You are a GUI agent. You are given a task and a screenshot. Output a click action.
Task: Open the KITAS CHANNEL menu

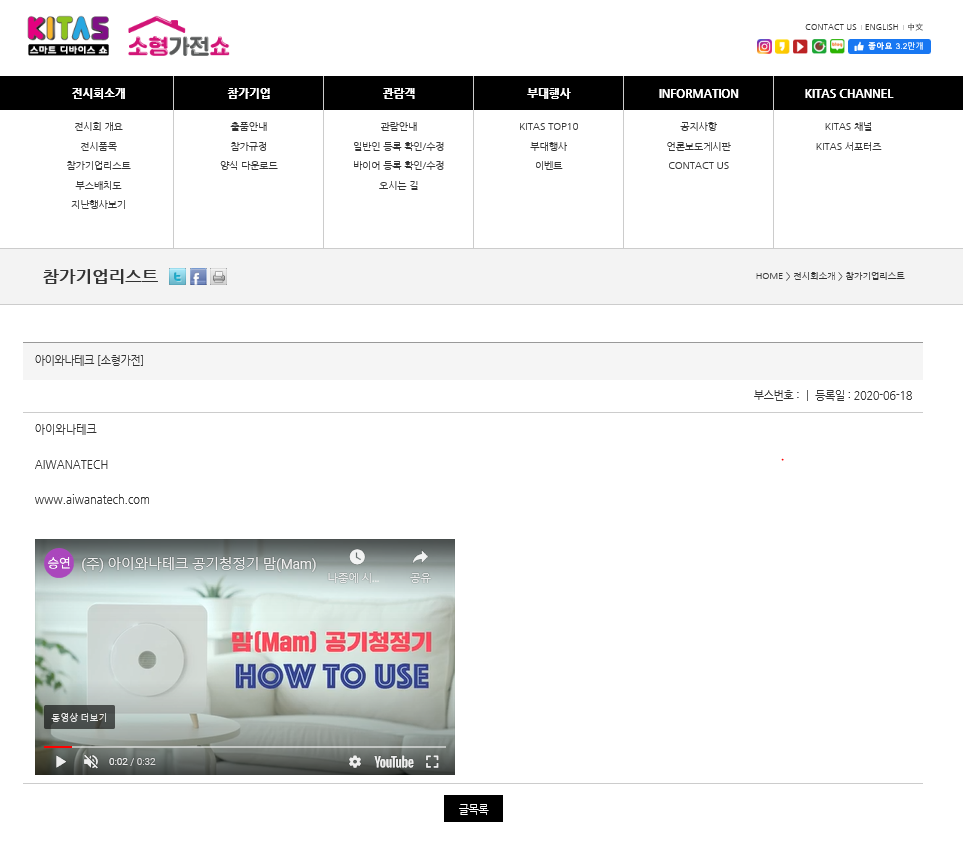tap(849, 93)
